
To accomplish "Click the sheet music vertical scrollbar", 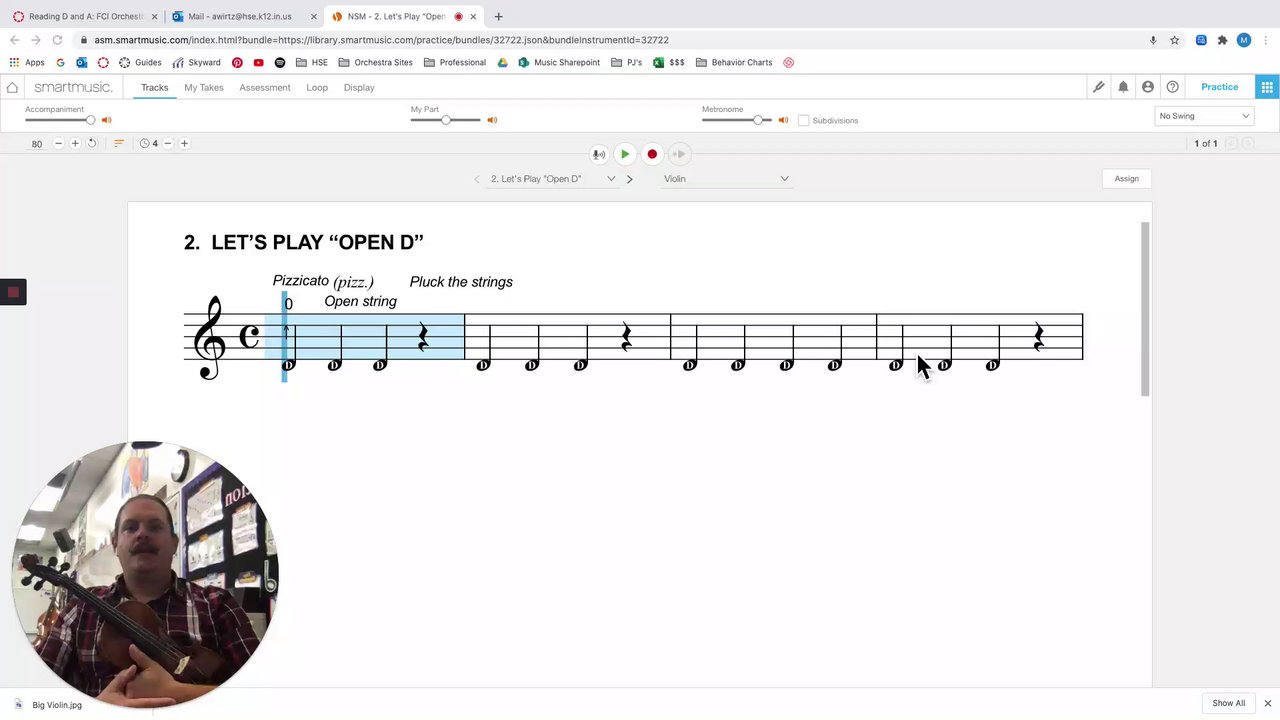I will pyautogui.click(x=1145, y=308).
